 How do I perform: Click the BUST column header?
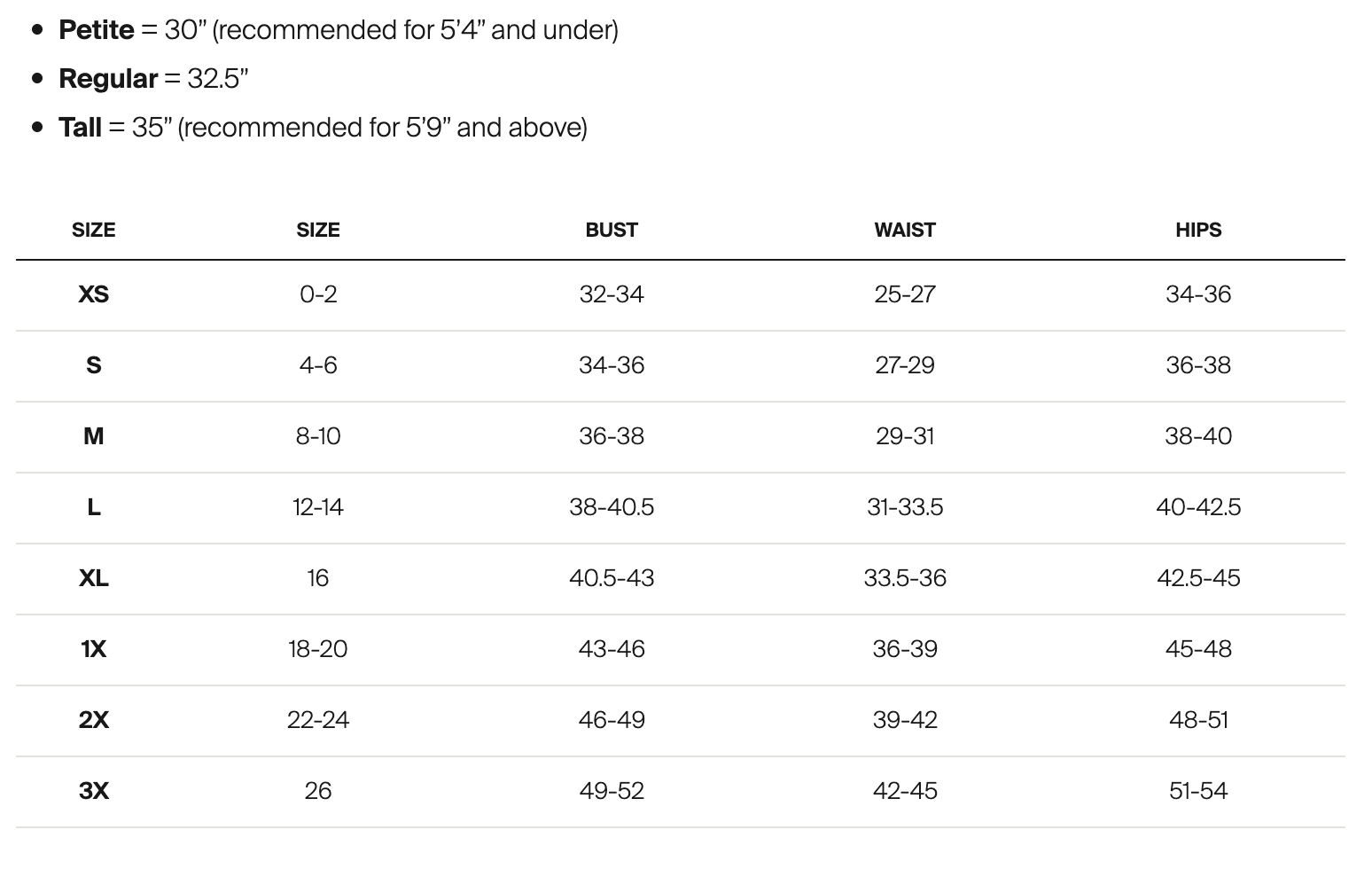tap(611, 230)
